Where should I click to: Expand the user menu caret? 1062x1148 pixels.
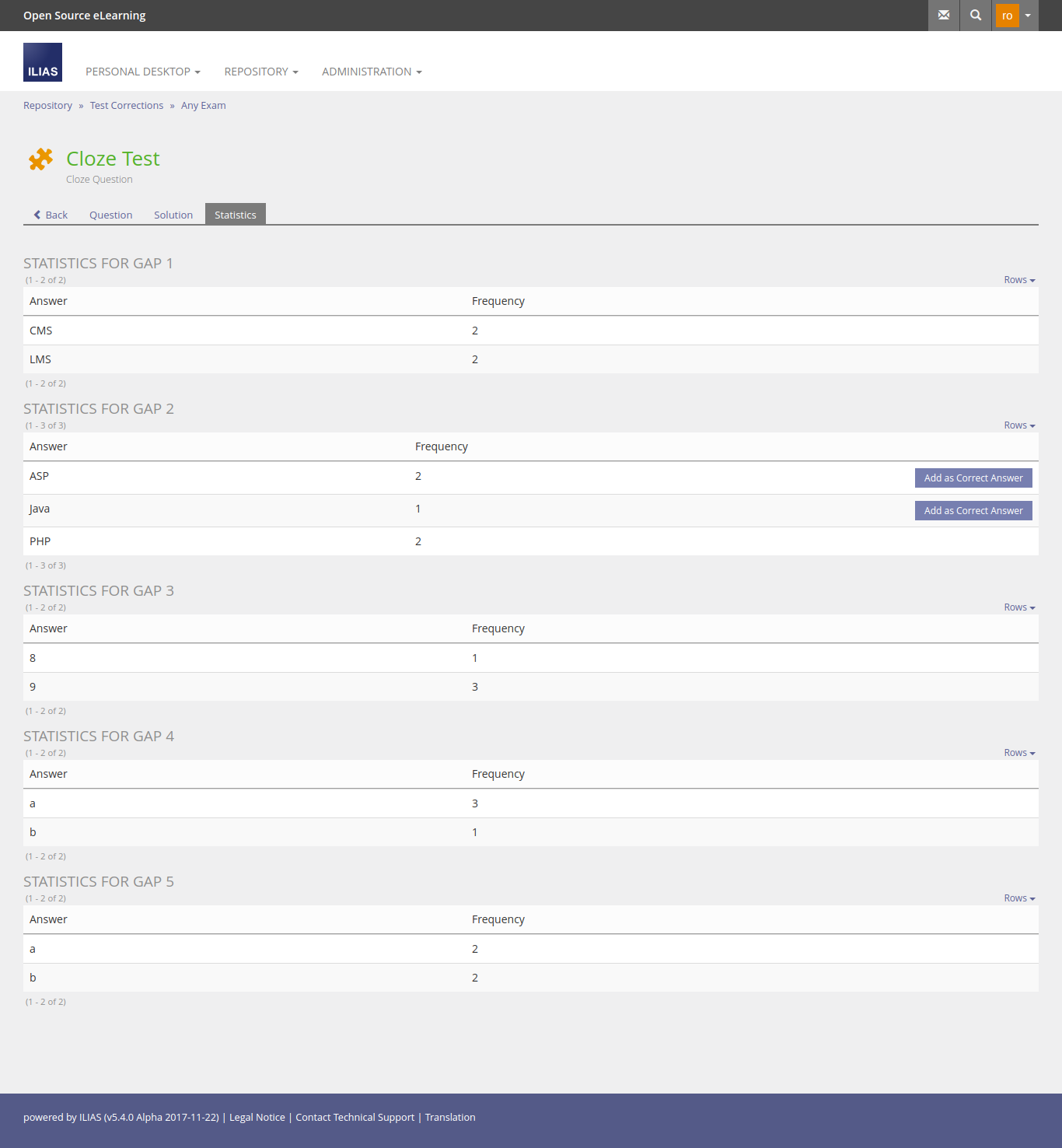(1028, 16)
